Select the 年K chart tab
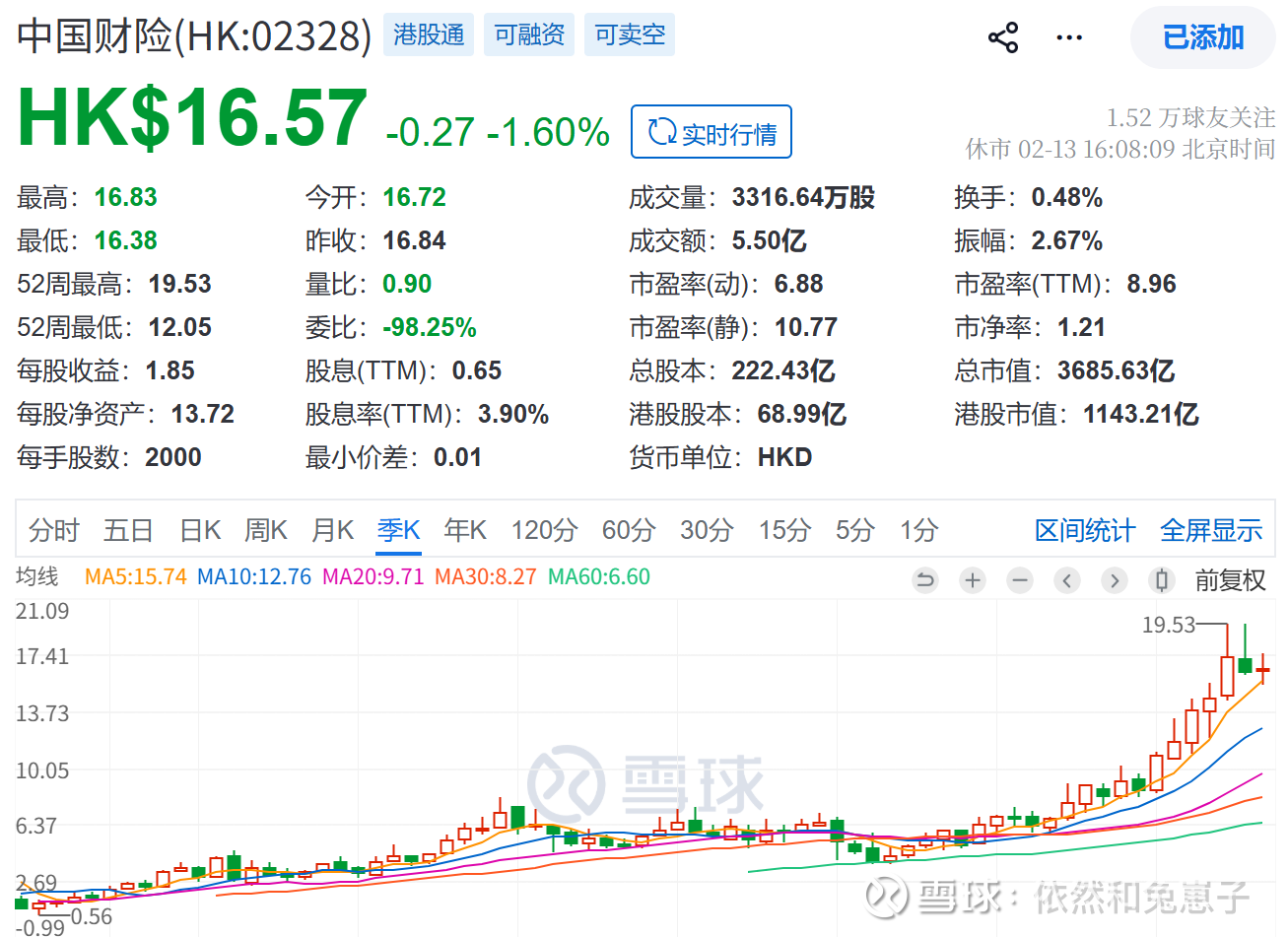This screenshot has width=1288, height=937. (x=465, y=530)
